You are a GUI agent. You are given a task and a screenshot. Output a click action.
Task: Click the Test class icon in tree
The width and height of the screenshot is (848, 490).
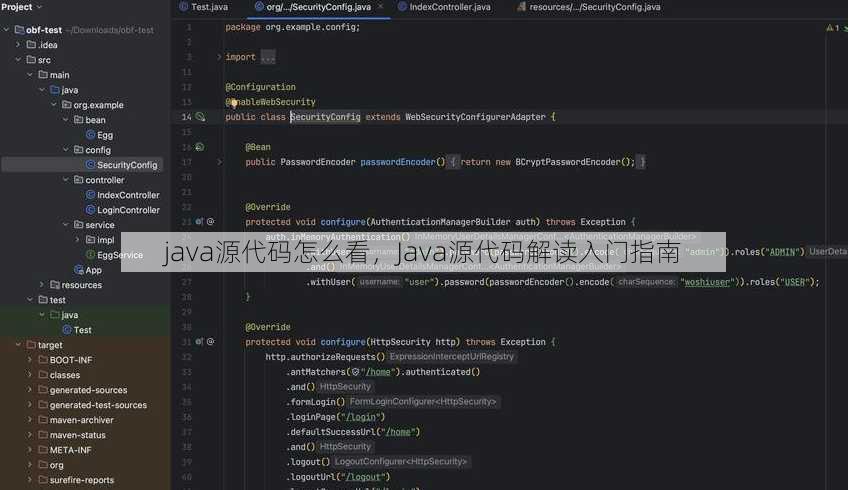67,329
